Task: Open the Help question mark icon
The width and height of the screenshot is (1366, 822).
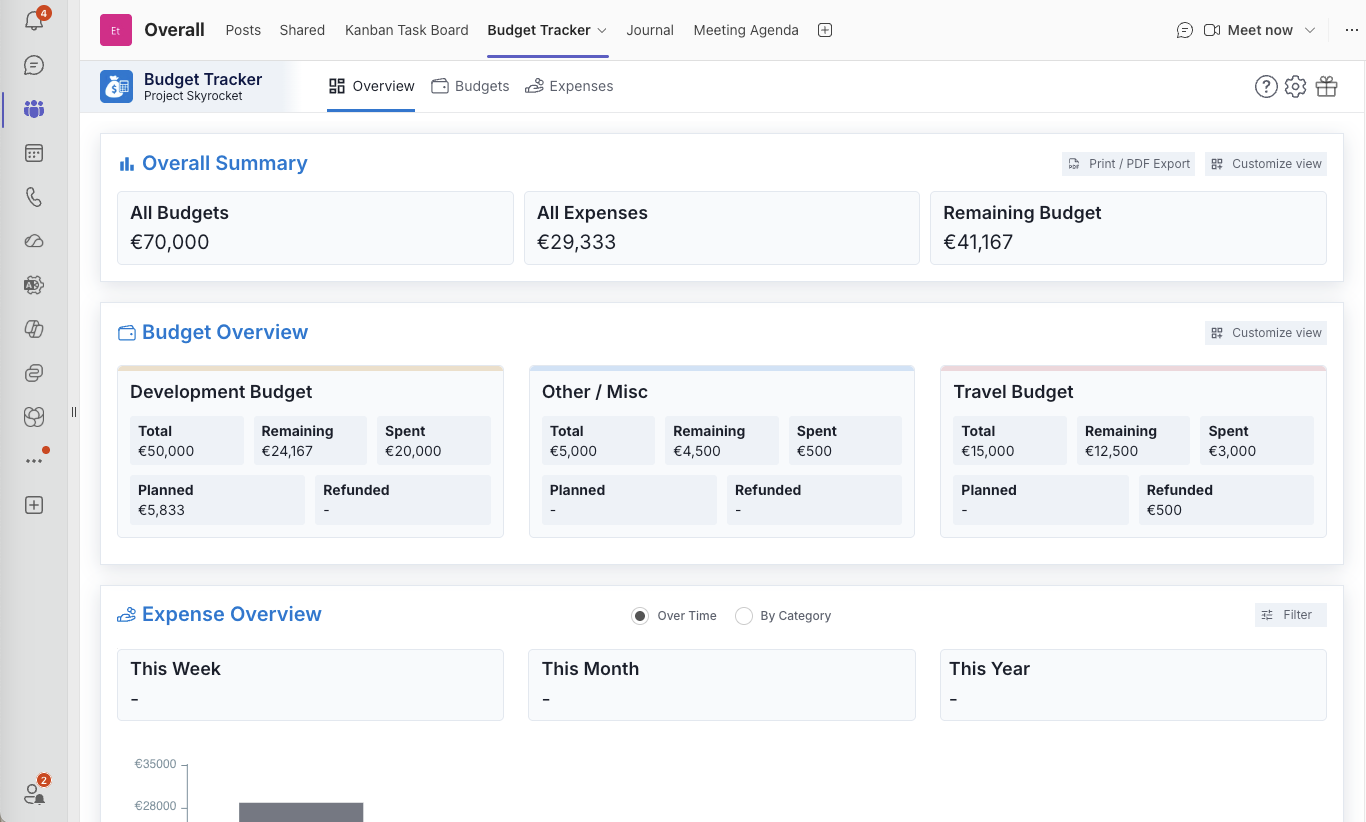Action: click(x=1266, y=87)
